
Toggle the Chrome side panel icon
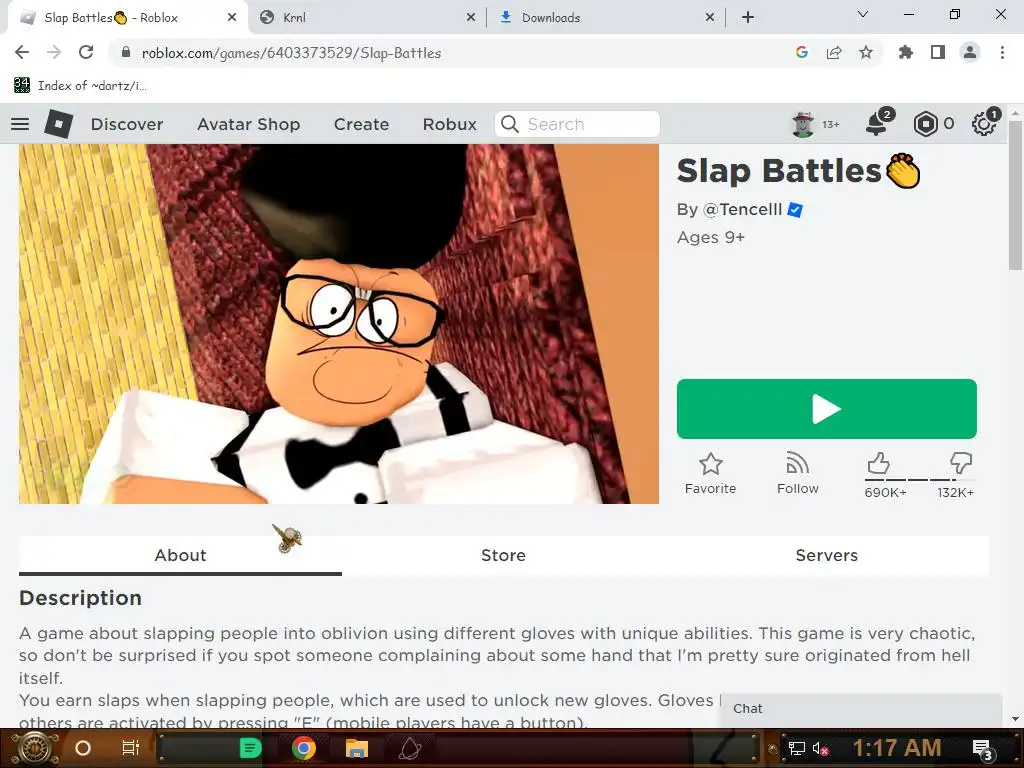point(938,52)
